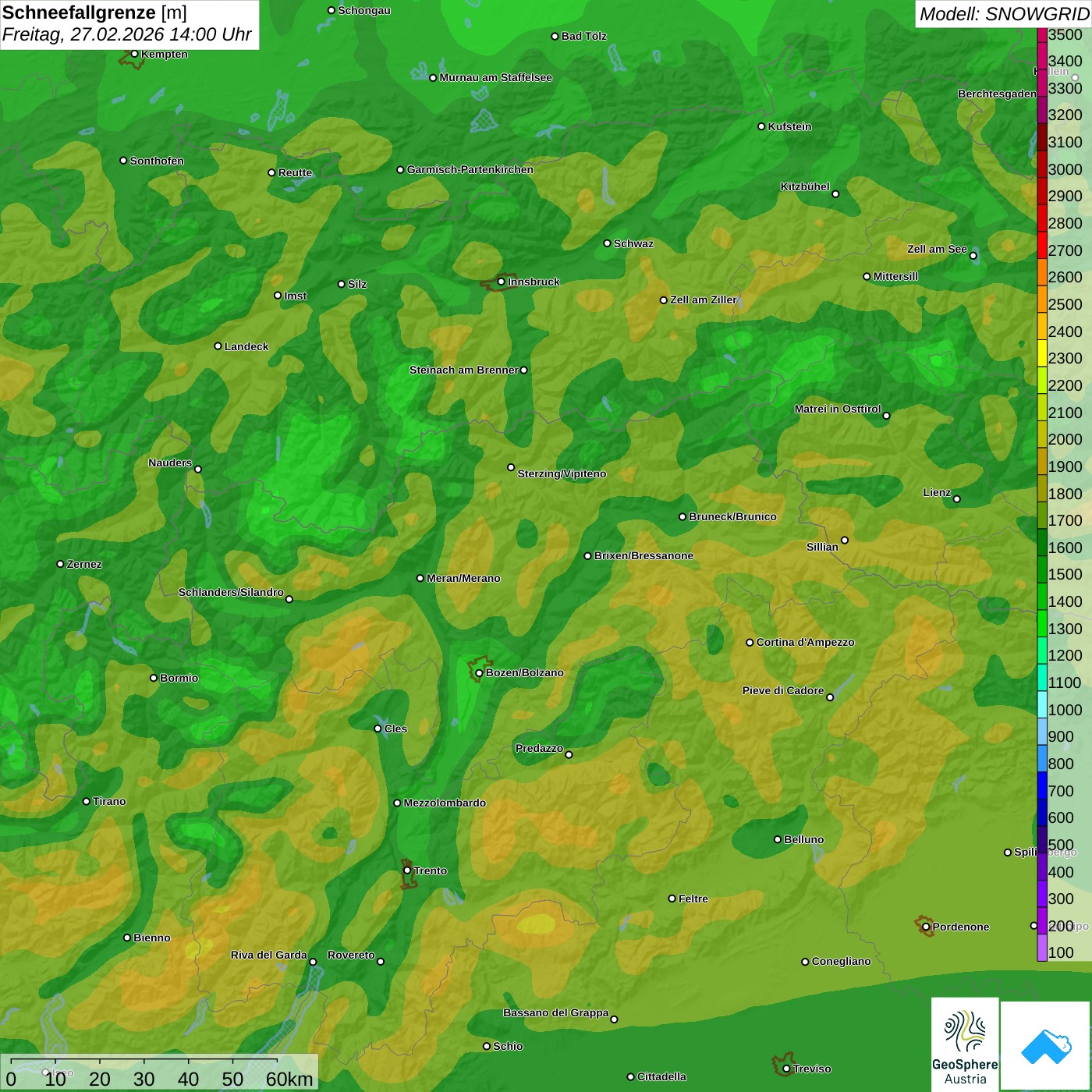This screenshot has height=1092, width=1092.
Task: Click the Kitzbühel city label
Action: [805, 186]
